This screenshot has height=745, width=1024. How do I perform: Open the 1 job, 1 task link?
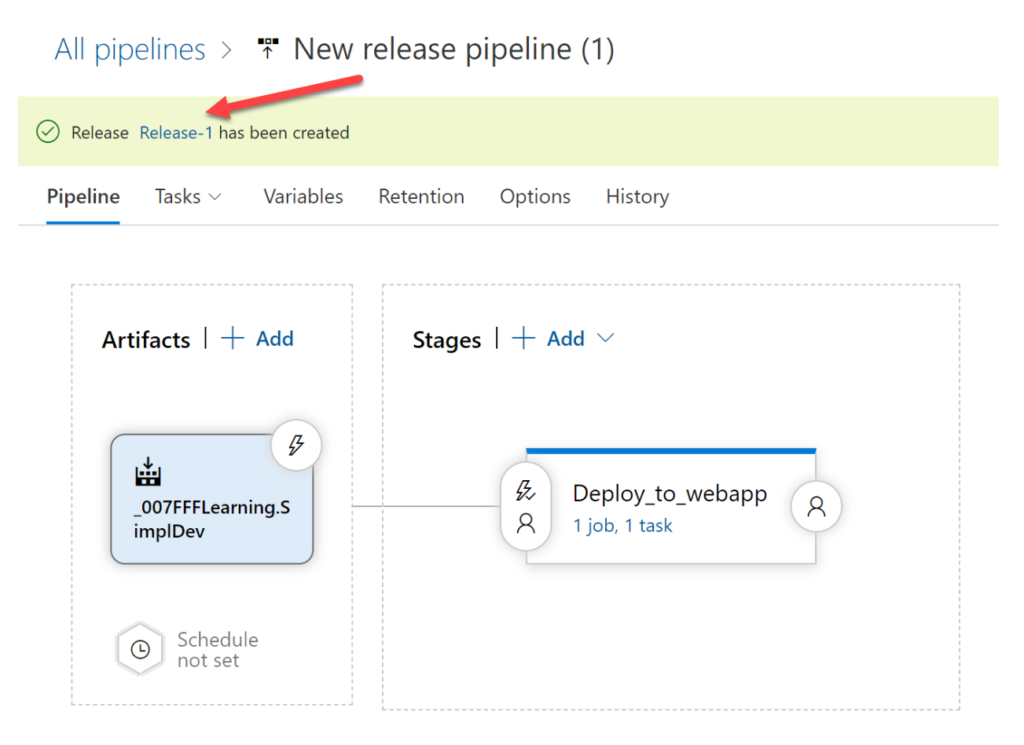pyautogui.click(x=622, y=526)
